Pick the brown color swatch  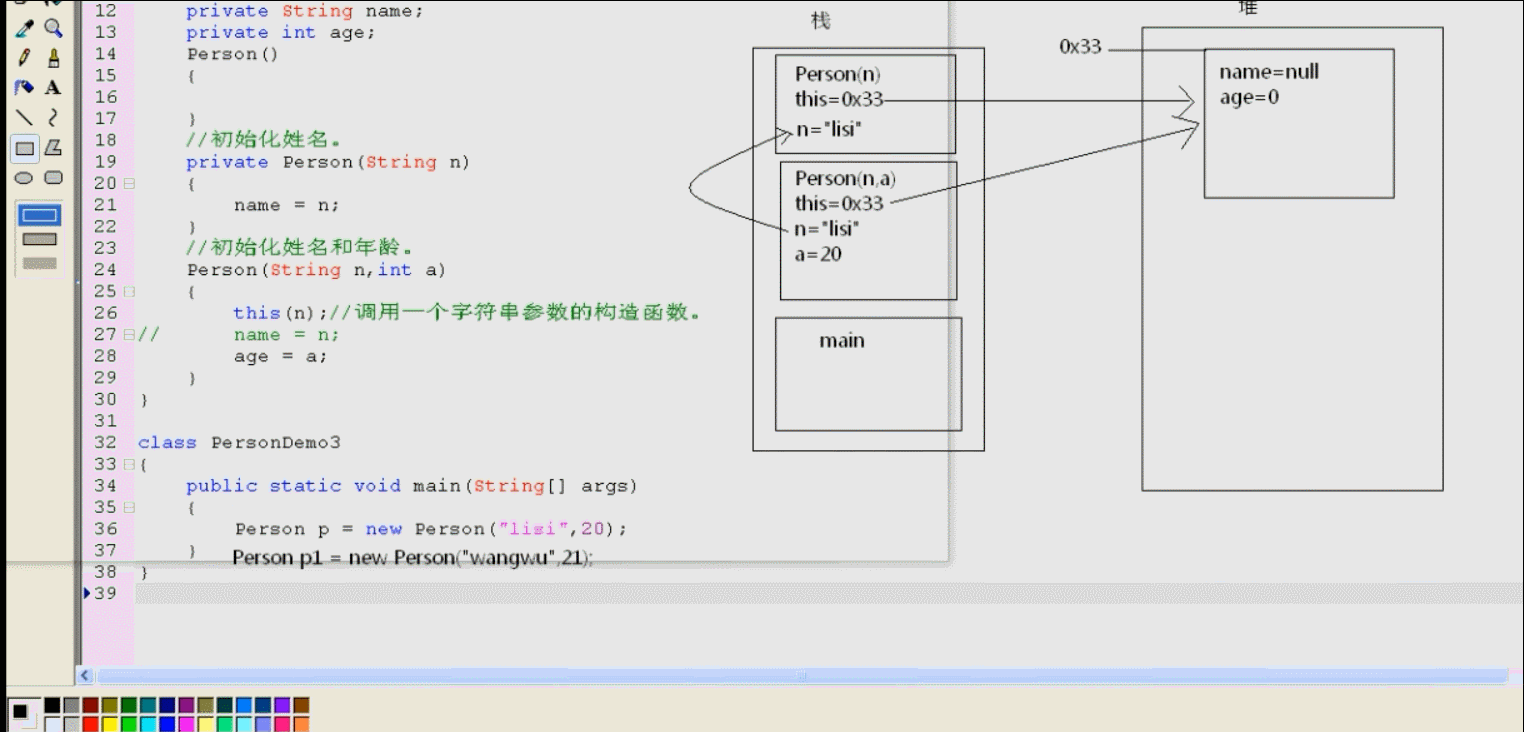click(x=301, y=705)
